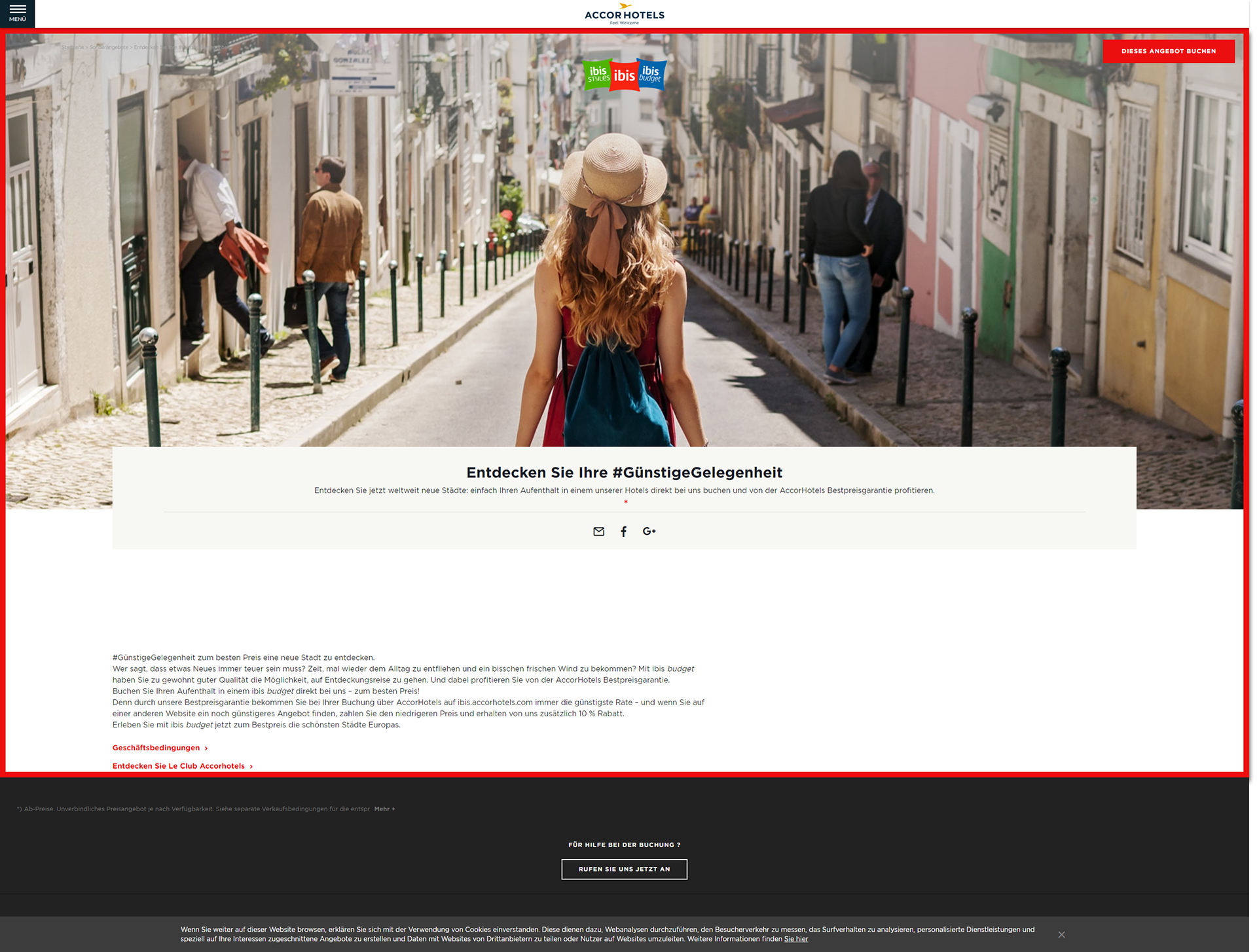Click the red asterisk under the description
The width and height of the screenshot is (1257, 952).
(626, 502)
